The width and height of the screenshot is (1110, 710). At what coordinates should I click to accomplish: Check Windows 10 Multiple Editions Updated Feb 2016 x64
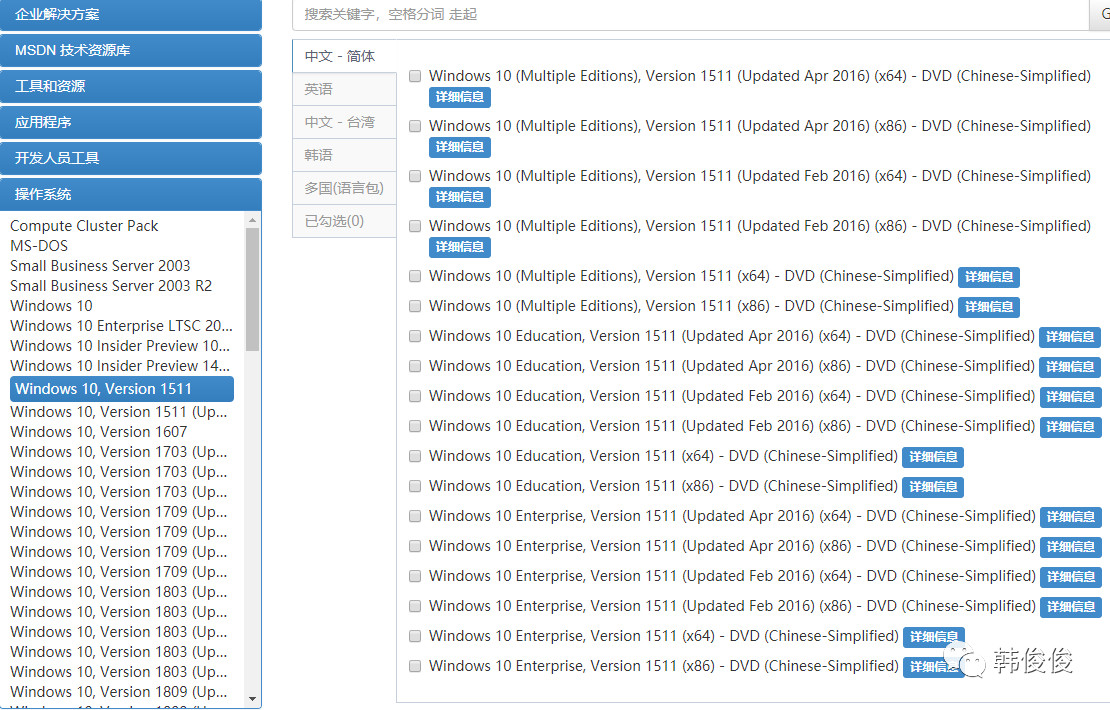click(415, 176)
